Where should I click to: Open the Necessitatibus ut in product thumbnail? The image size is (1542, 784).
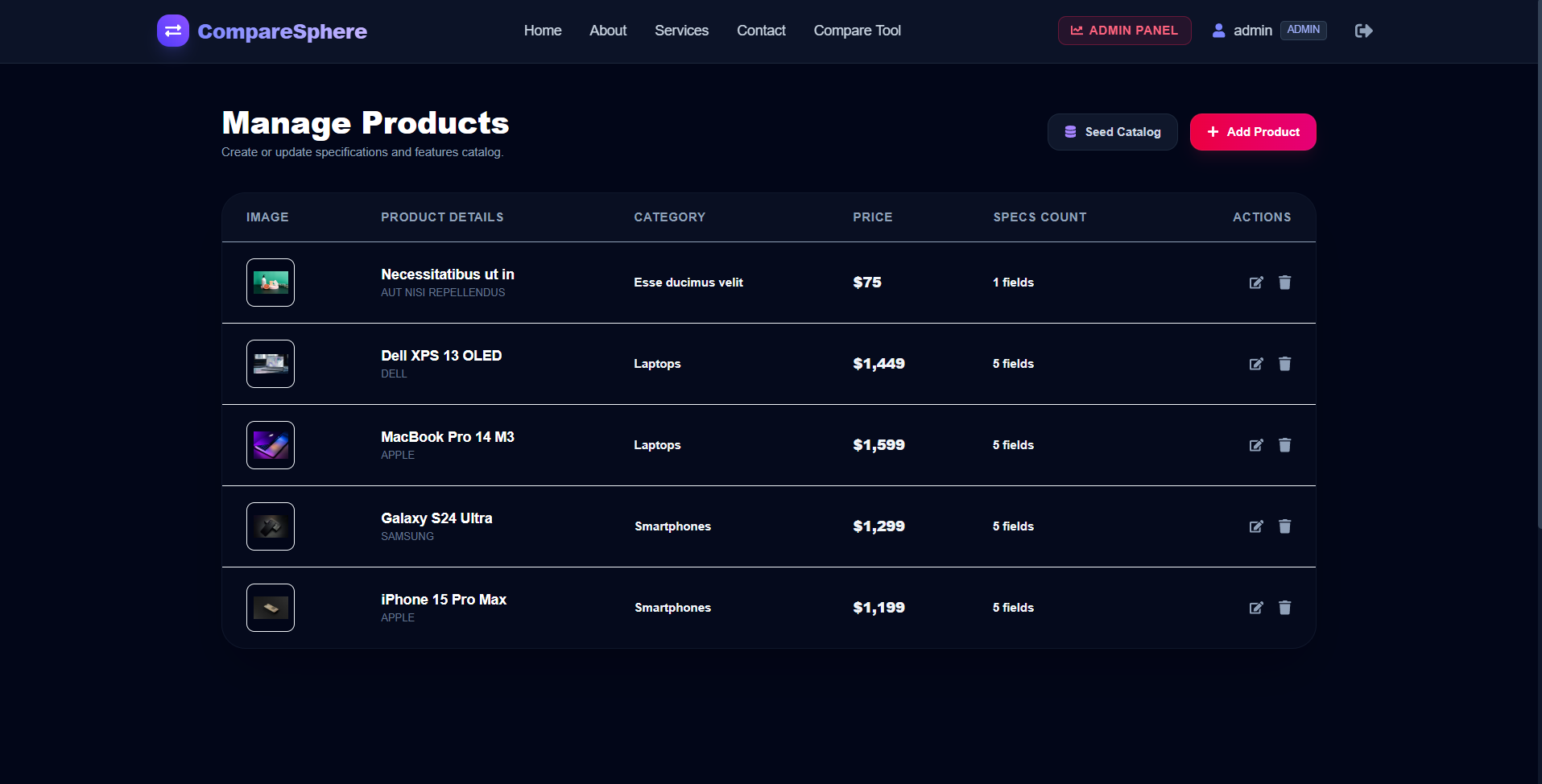[271, 283]
